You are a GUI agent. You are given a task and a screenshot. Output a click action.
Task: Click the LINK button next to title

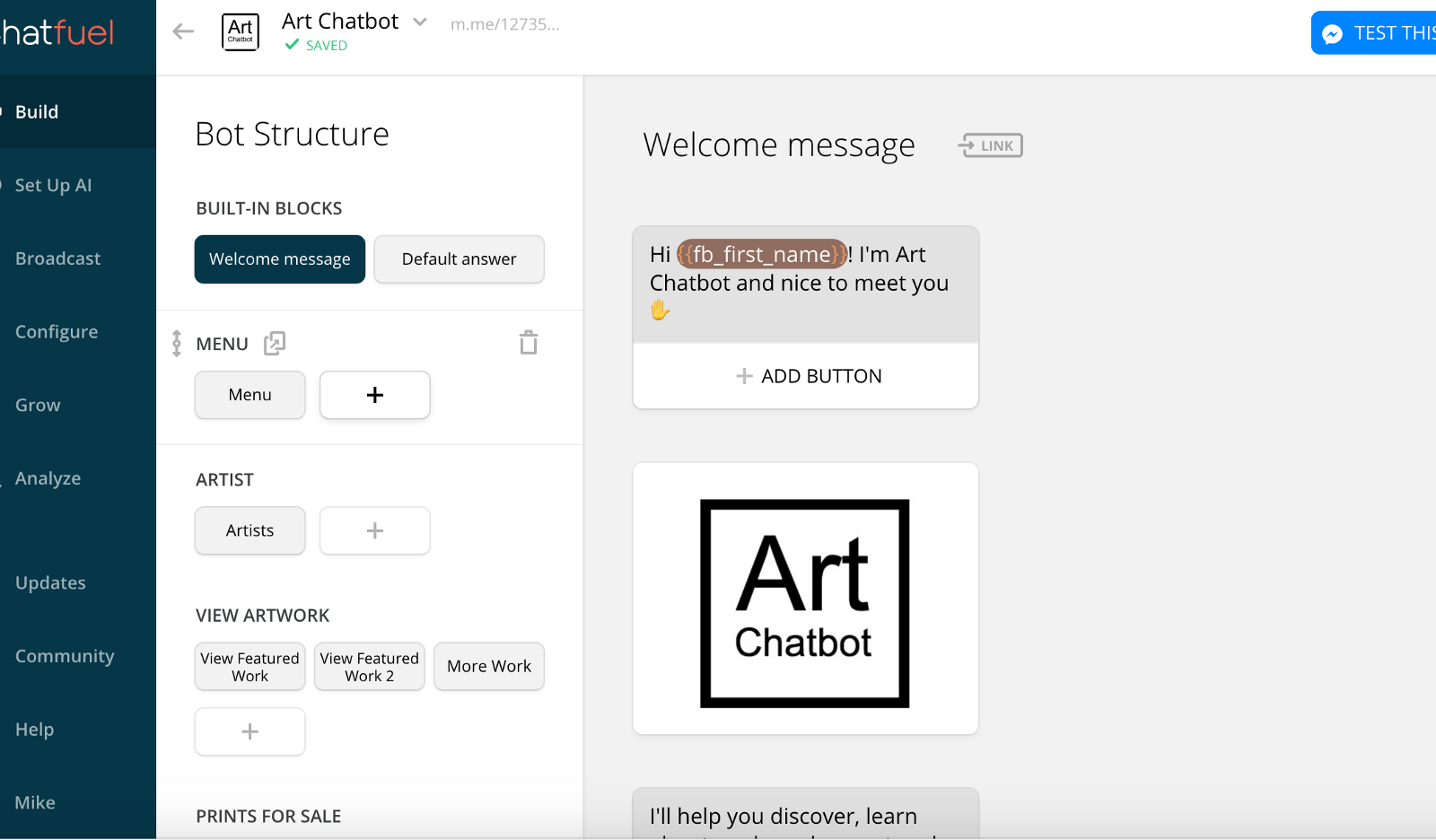pos(991,145)
